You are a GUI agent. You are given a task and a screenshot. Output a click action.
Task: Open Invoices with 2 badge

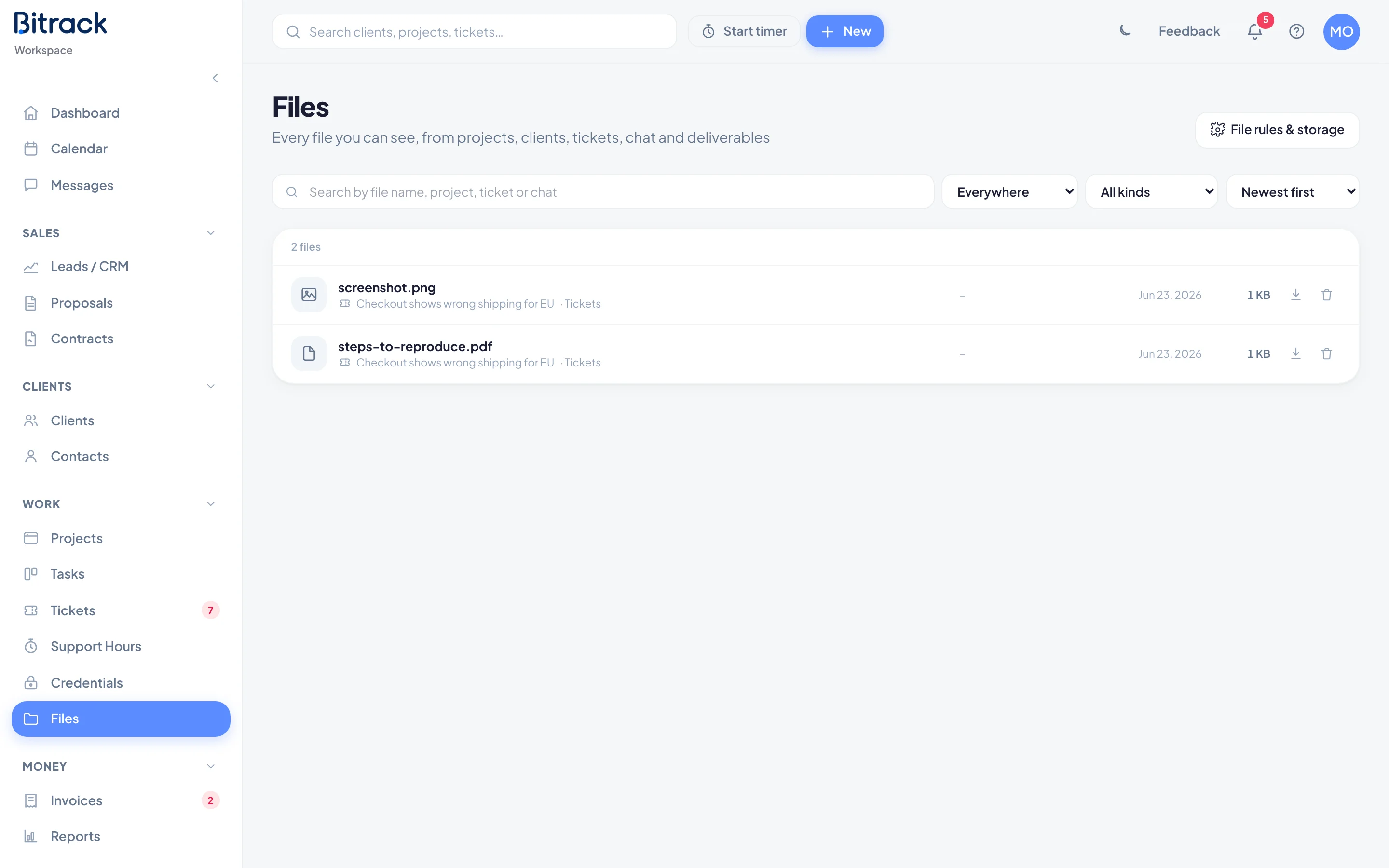pos(121,800)
